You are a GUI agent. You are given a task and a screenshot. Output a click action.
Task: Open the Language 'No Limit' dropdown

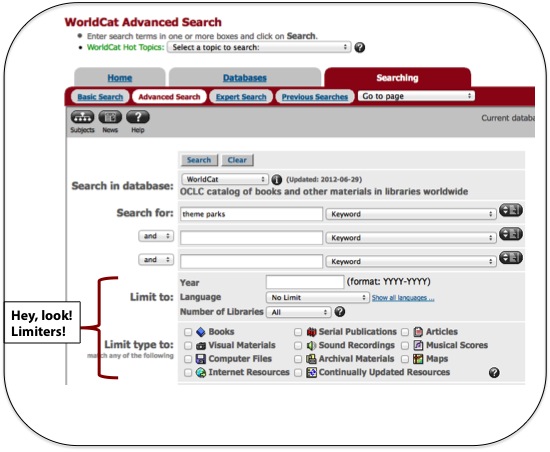pyautogui.click(x=317, y=298)
